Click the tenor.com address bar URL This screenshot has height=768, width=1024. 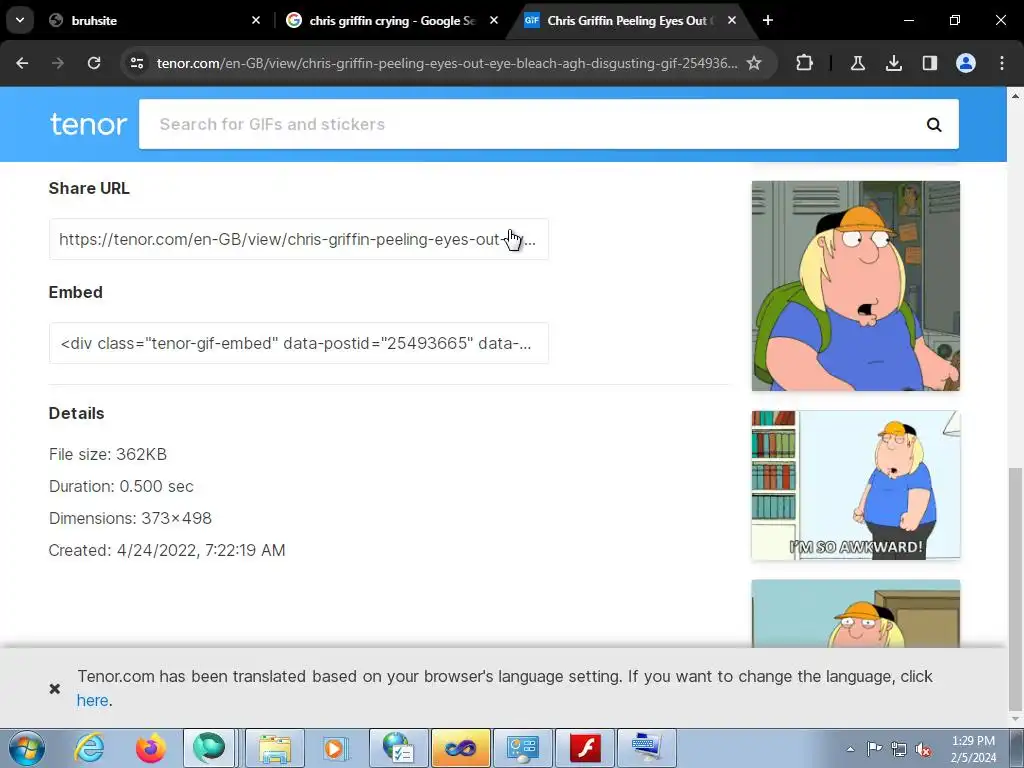click(x=447, y=63)
